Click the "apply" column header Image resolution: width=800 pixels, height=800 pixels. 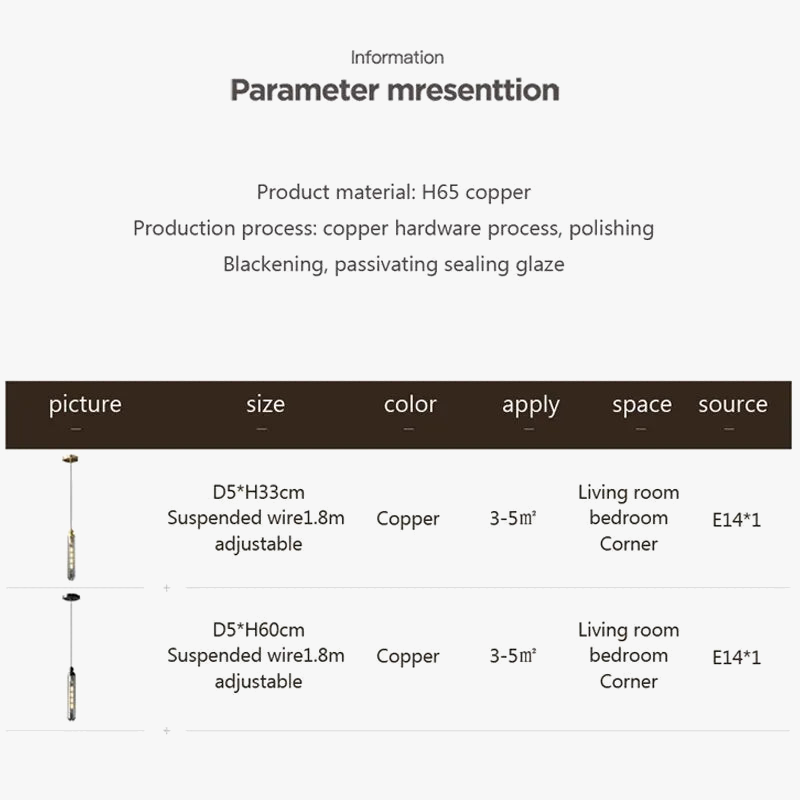pos(531,405)
